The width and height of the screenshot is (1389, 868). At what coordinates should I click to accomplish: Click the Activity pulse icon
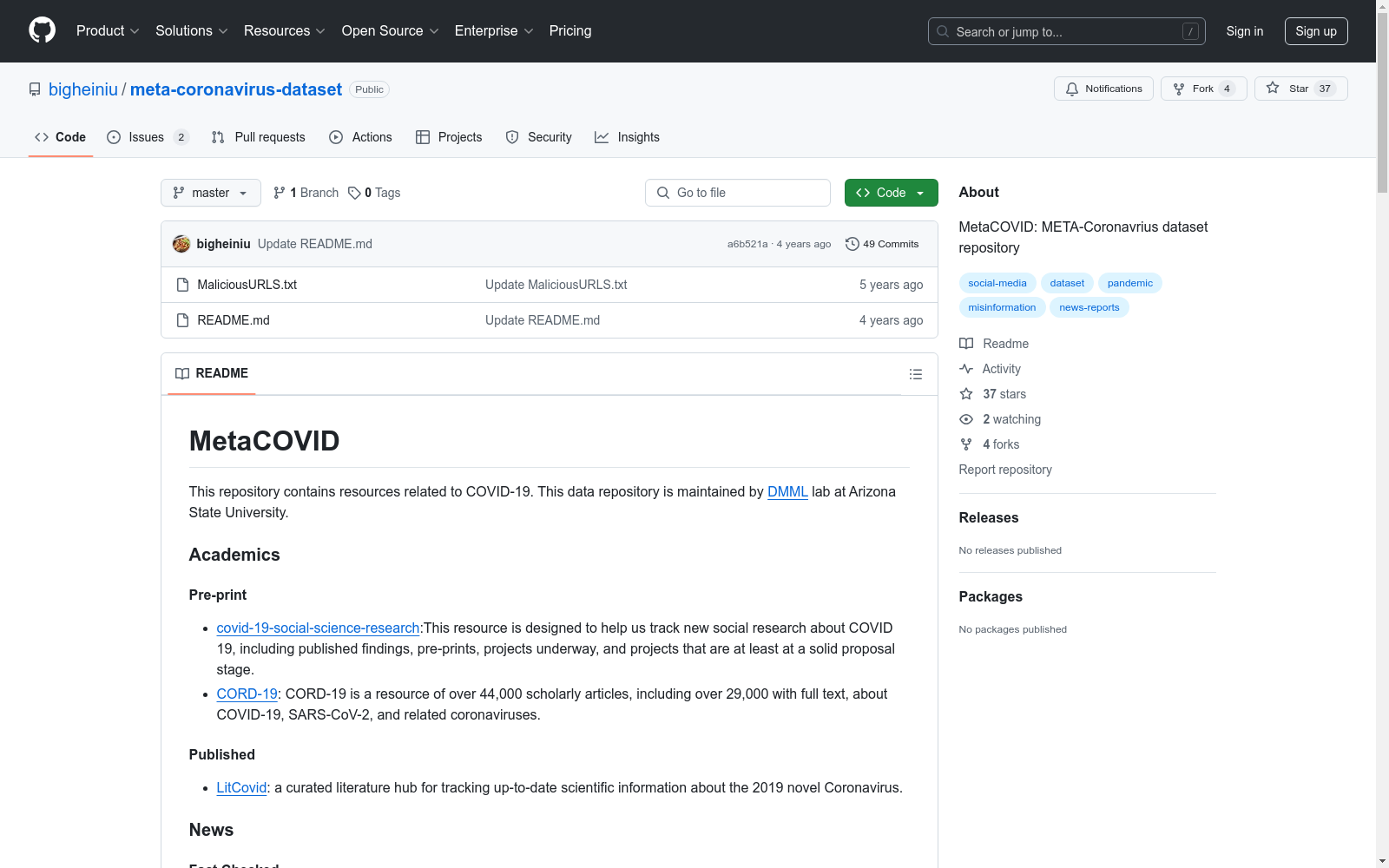(x=966, y=369)
